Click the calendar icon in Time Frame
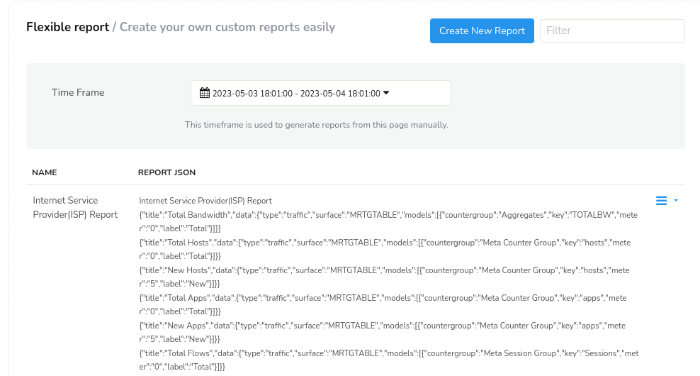 (204, 93)
